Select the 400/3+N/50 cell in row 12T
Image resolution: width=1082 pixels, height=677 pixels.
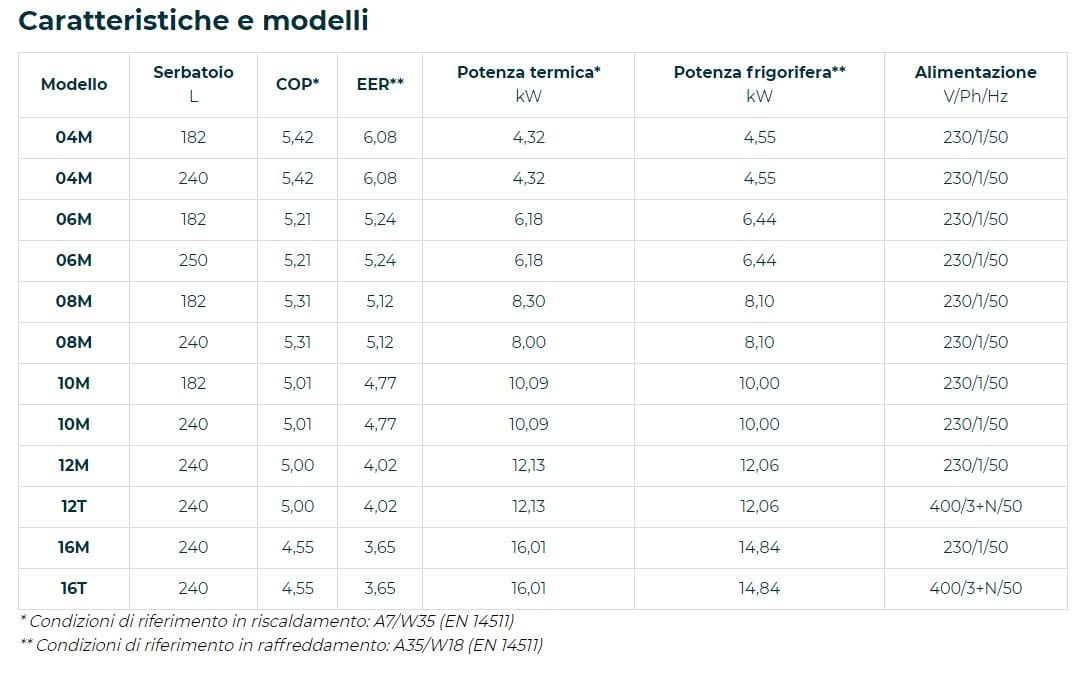(975, 506)
